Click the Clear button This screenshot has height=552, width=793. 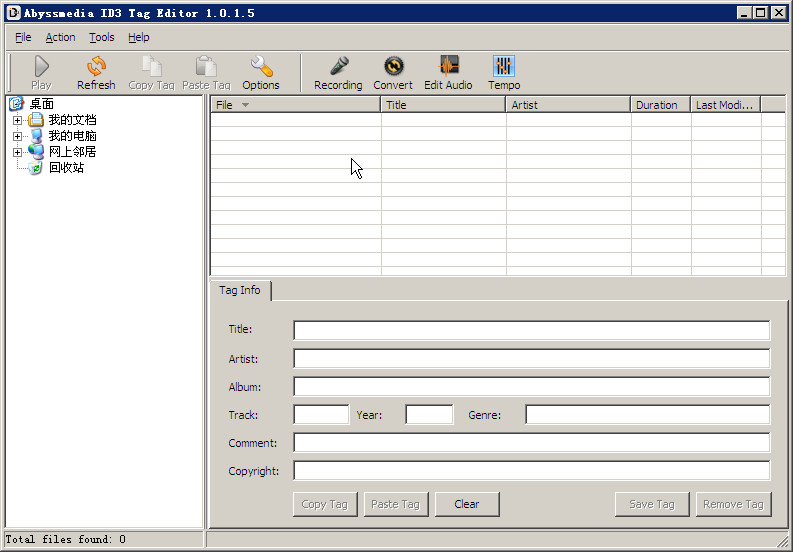pyautogui.click(x=467, y=504)
